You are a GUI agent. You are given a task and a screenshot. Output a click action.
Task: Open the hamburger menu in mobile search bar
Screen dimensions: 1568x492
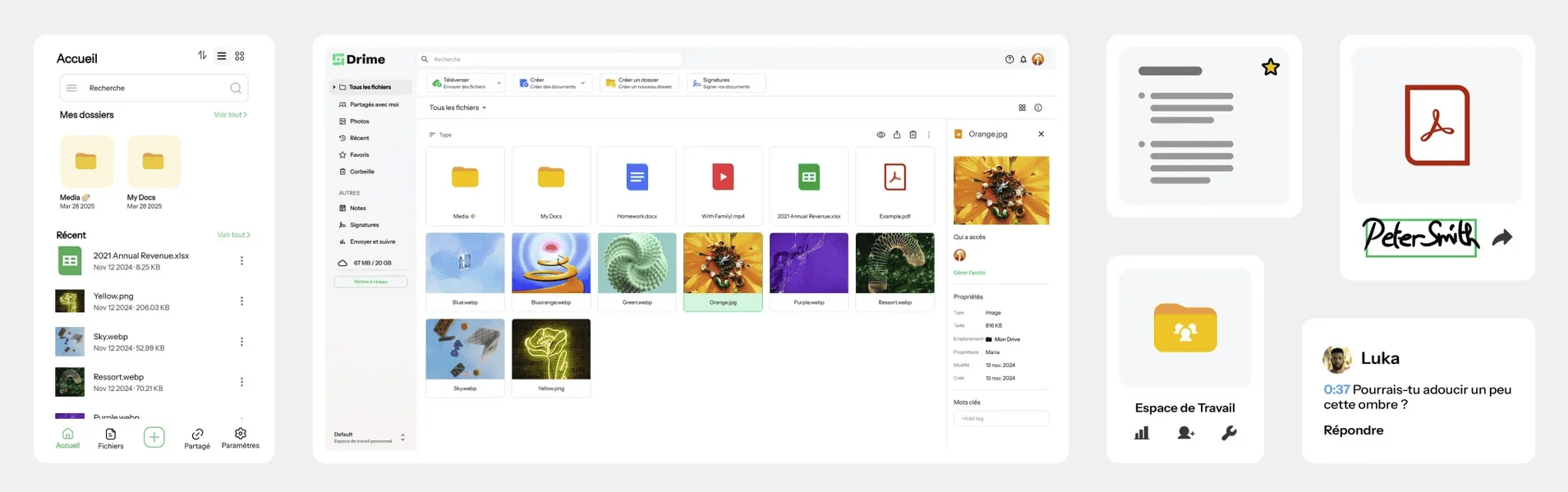tap(71, 88)
